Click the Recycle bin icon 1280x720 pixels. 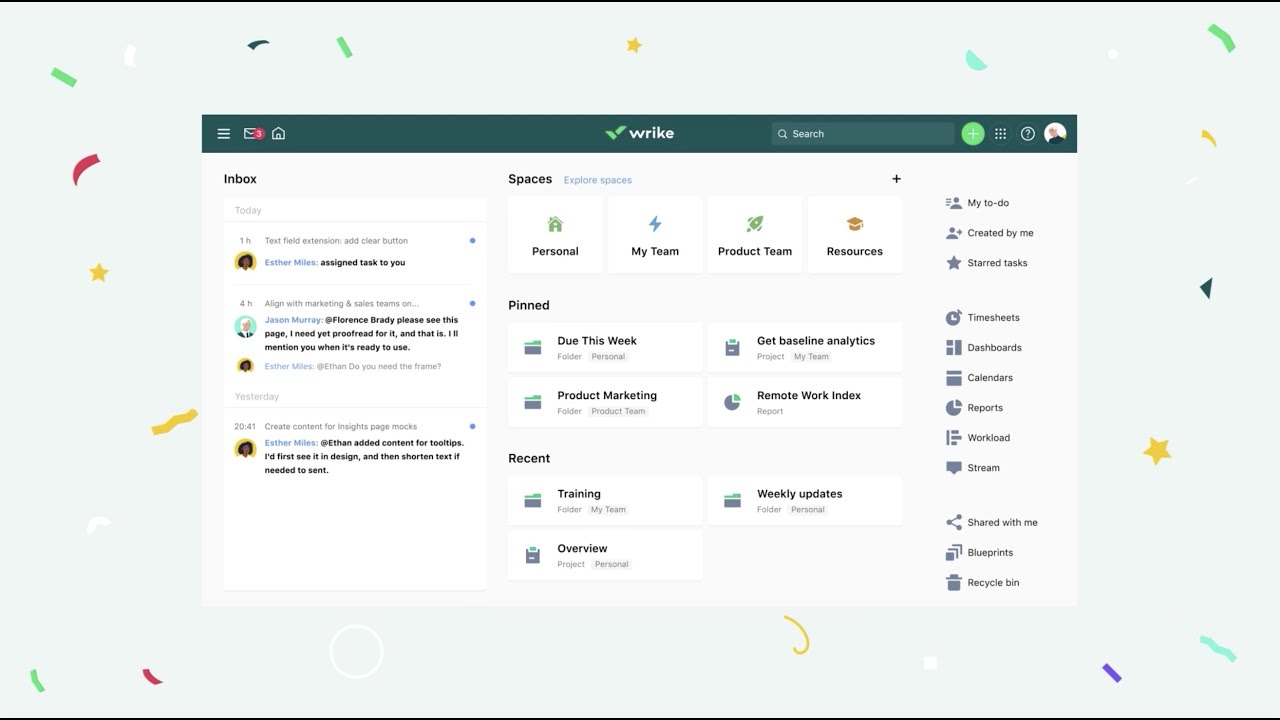click(954, 582)
